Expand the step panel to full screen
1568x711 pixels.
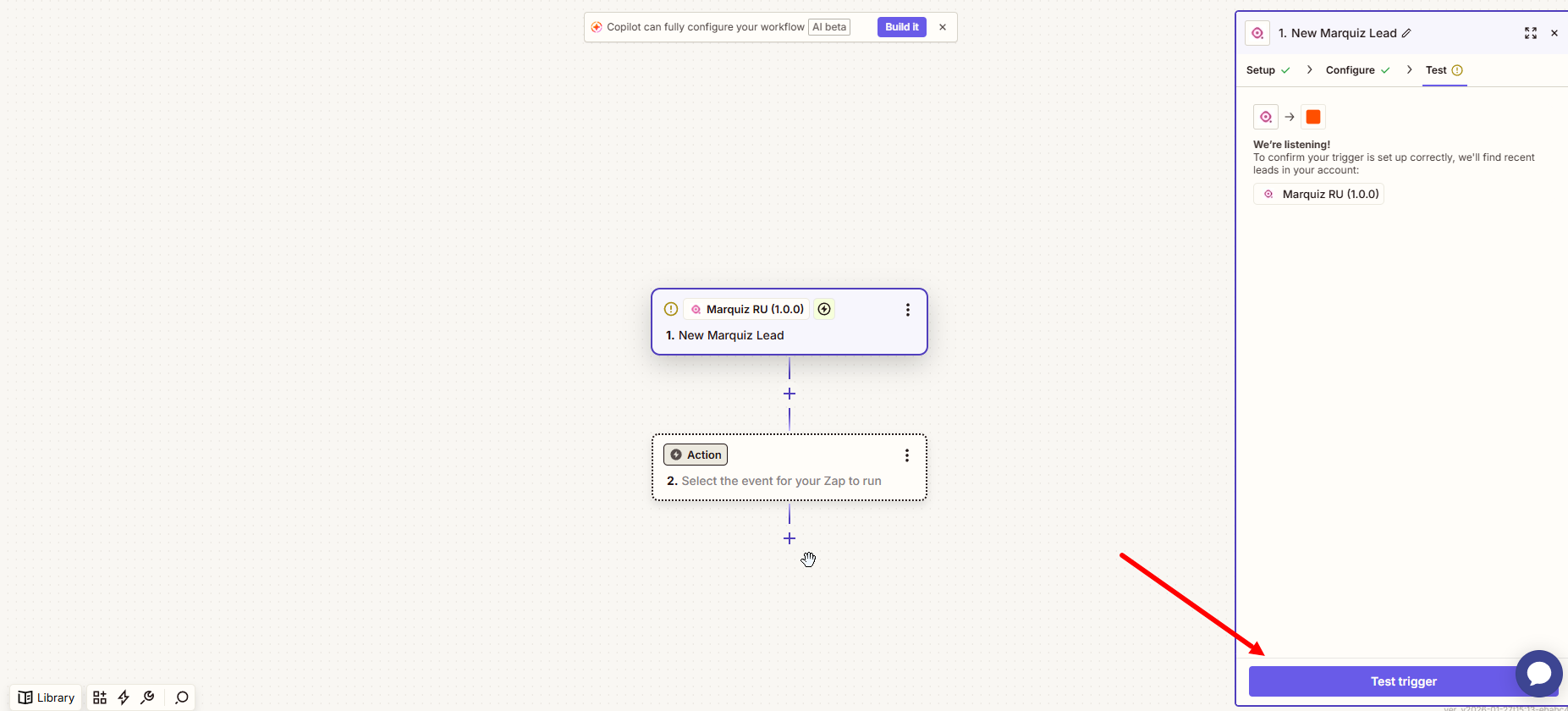click(x=1530, y=33)
